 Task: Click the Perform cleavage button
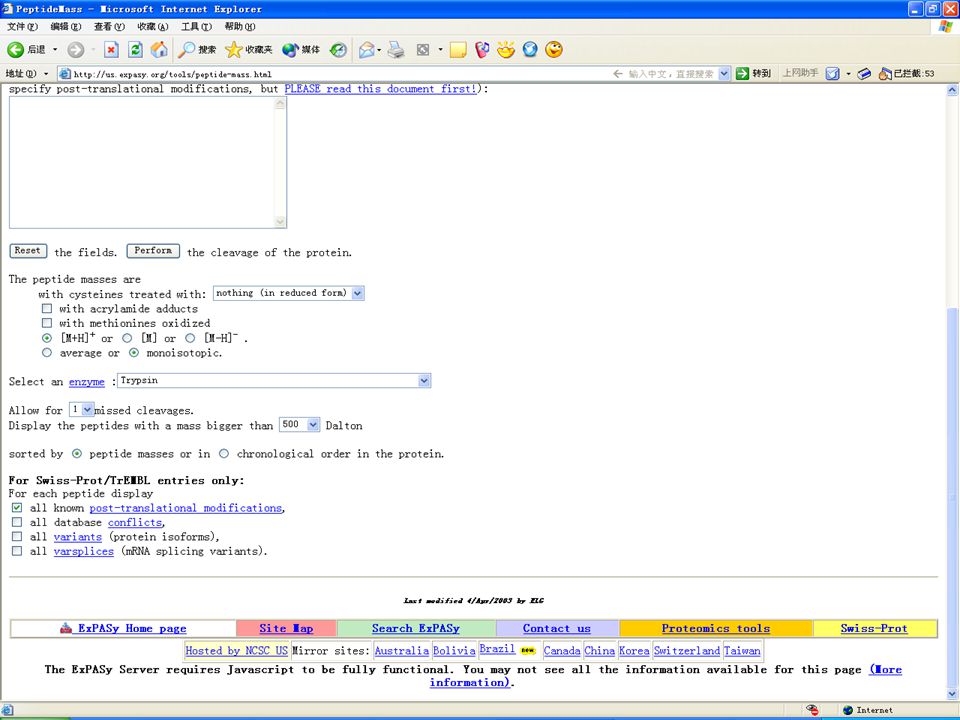click(153, 251)
